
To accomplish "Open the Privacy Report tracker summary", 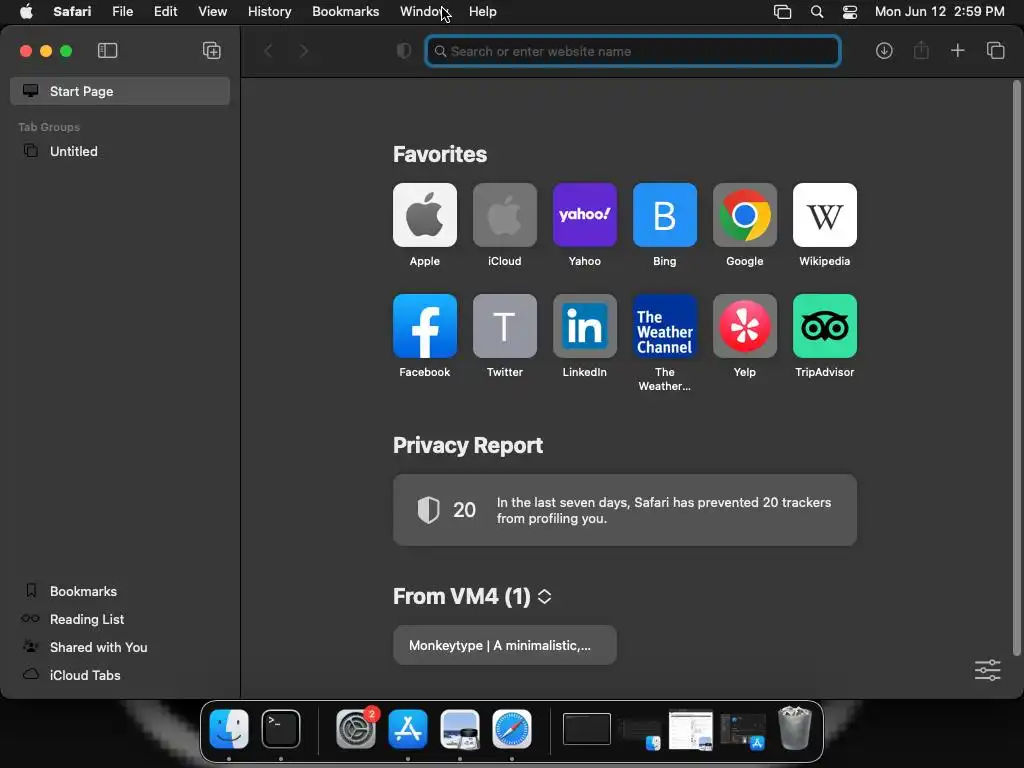I will [625, 510].
